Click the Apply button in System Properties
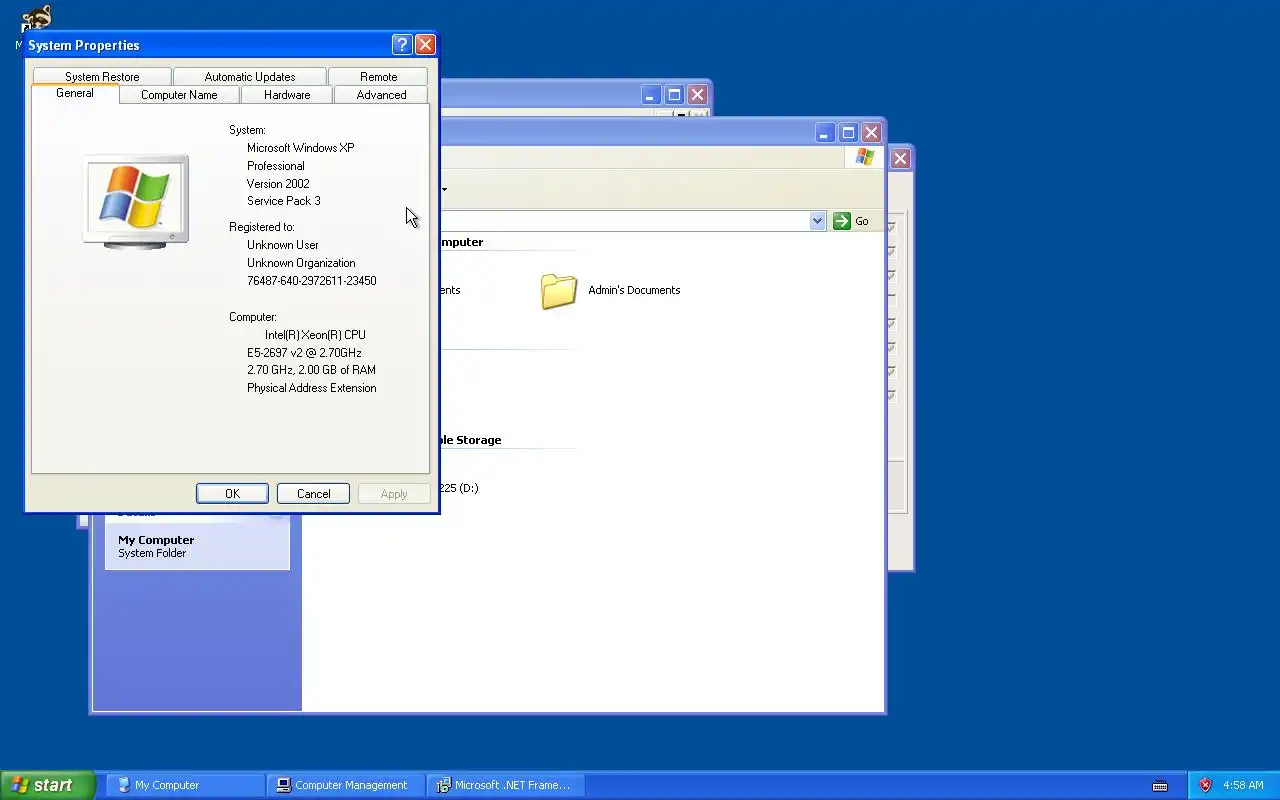1280x800 pixels. (394, 493)
